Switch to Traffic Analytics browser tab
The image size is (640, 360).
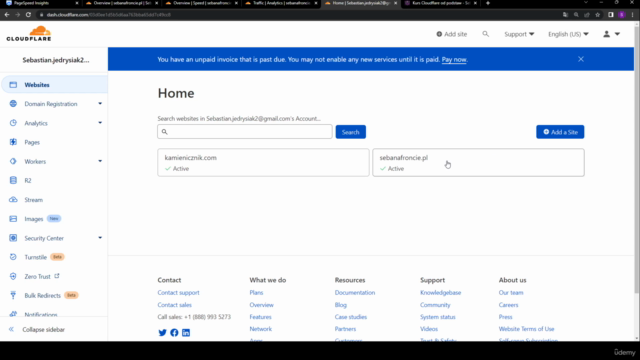point(281,3)
